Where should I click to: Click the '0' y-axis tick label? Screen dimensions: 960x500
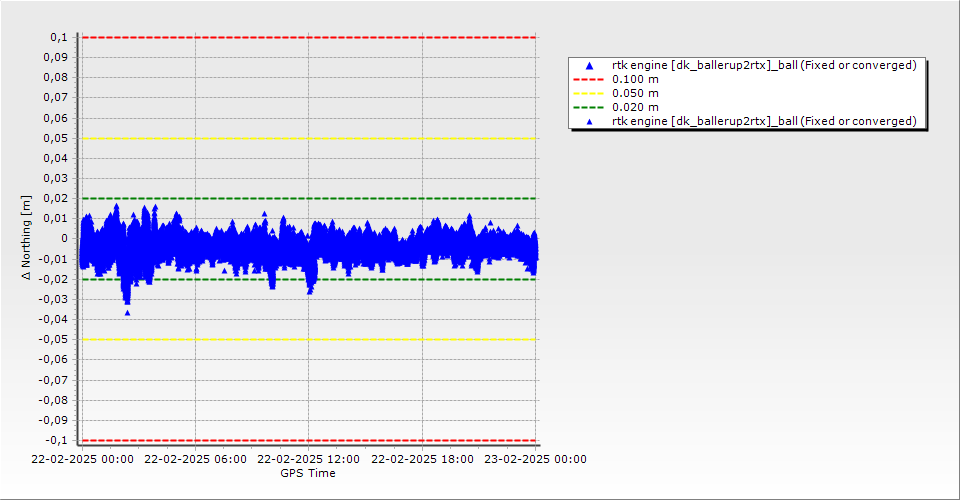65,239
